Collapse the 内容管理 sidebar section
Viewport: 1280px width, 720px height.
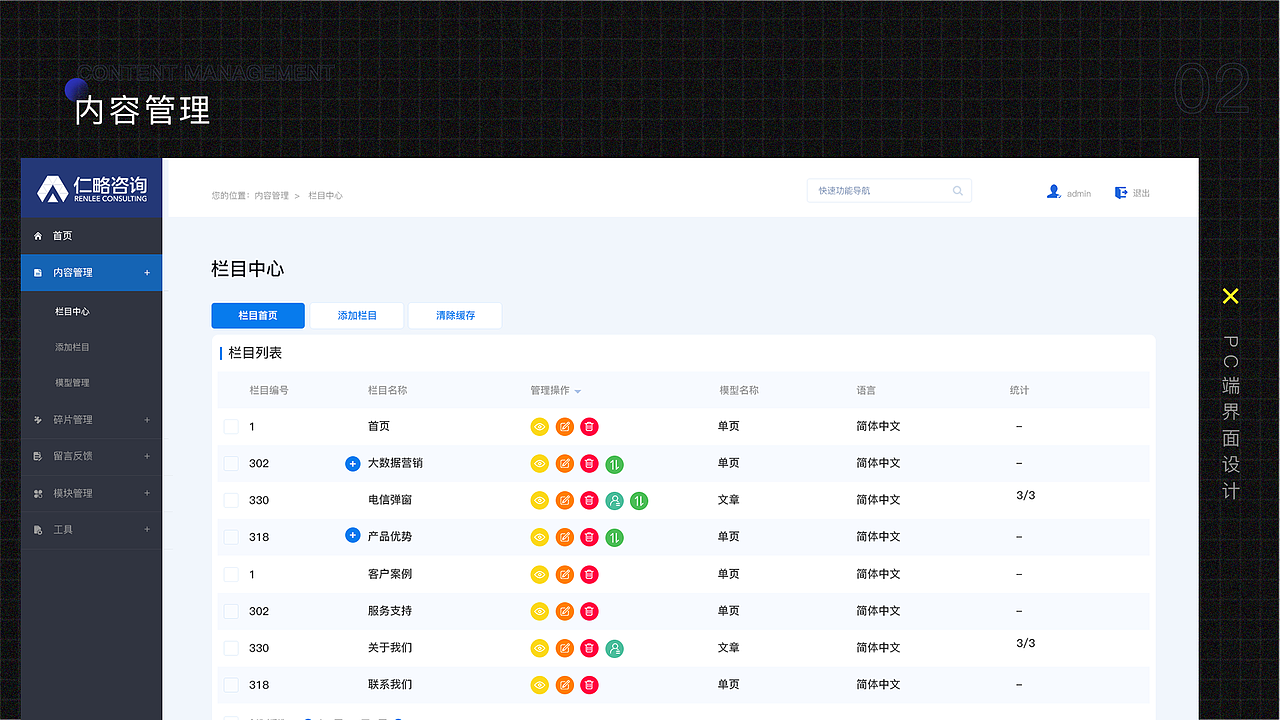(x=147, y=273)
